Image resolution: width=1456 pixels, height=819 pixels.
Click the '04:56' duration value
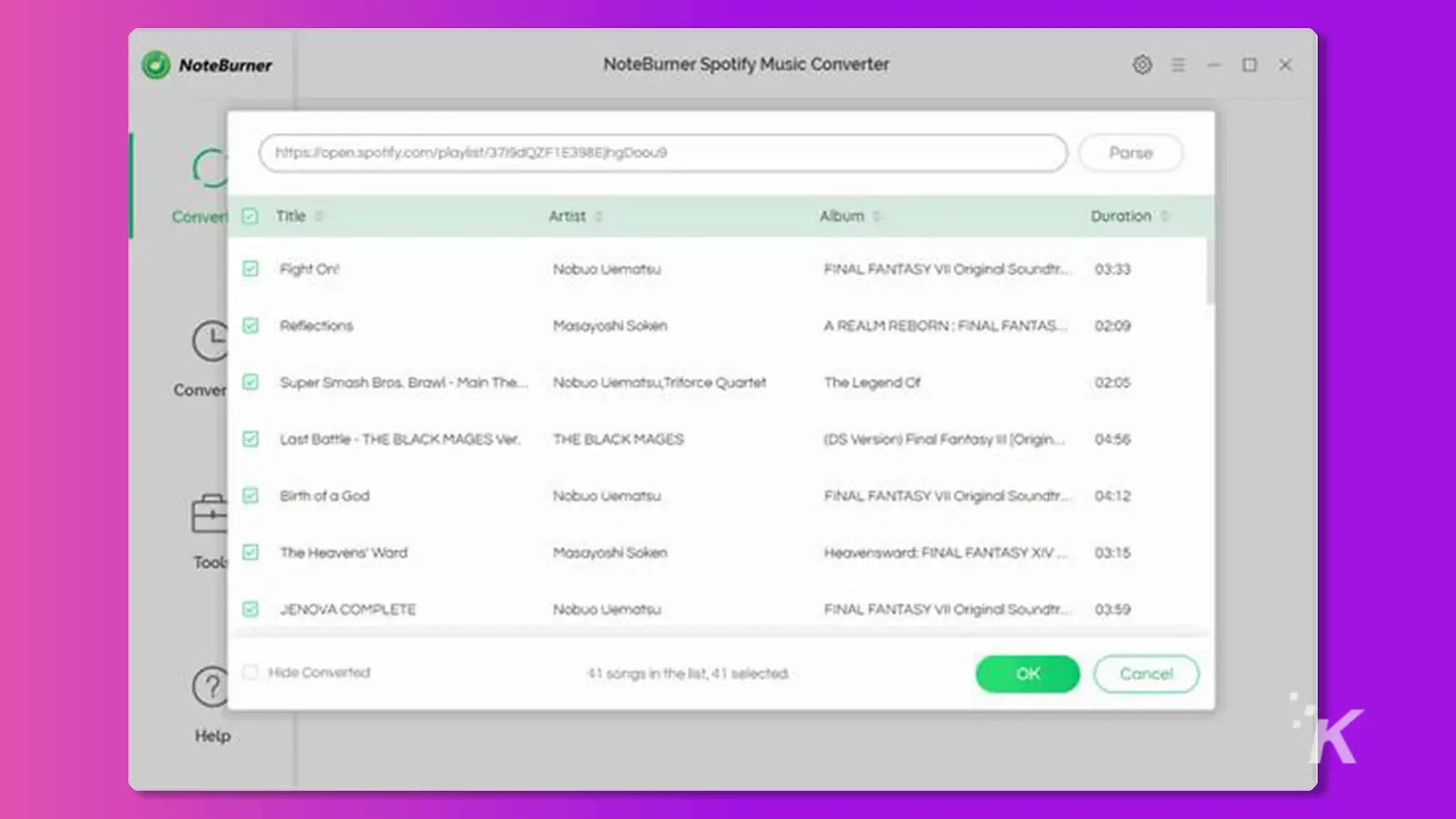coord(1112,440)
